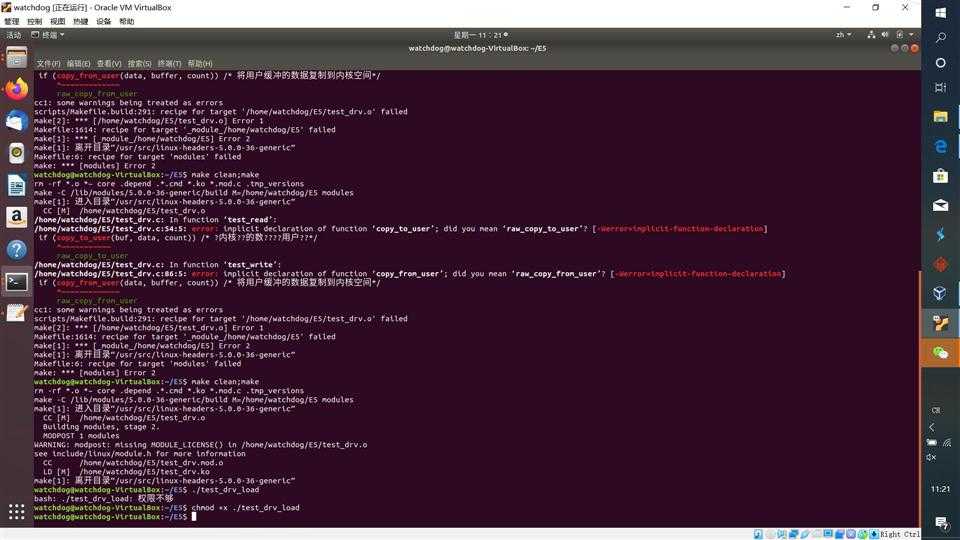Screen dimensions: 960x540
Task: Open the Amazon launcher icon
Action: 17,217
